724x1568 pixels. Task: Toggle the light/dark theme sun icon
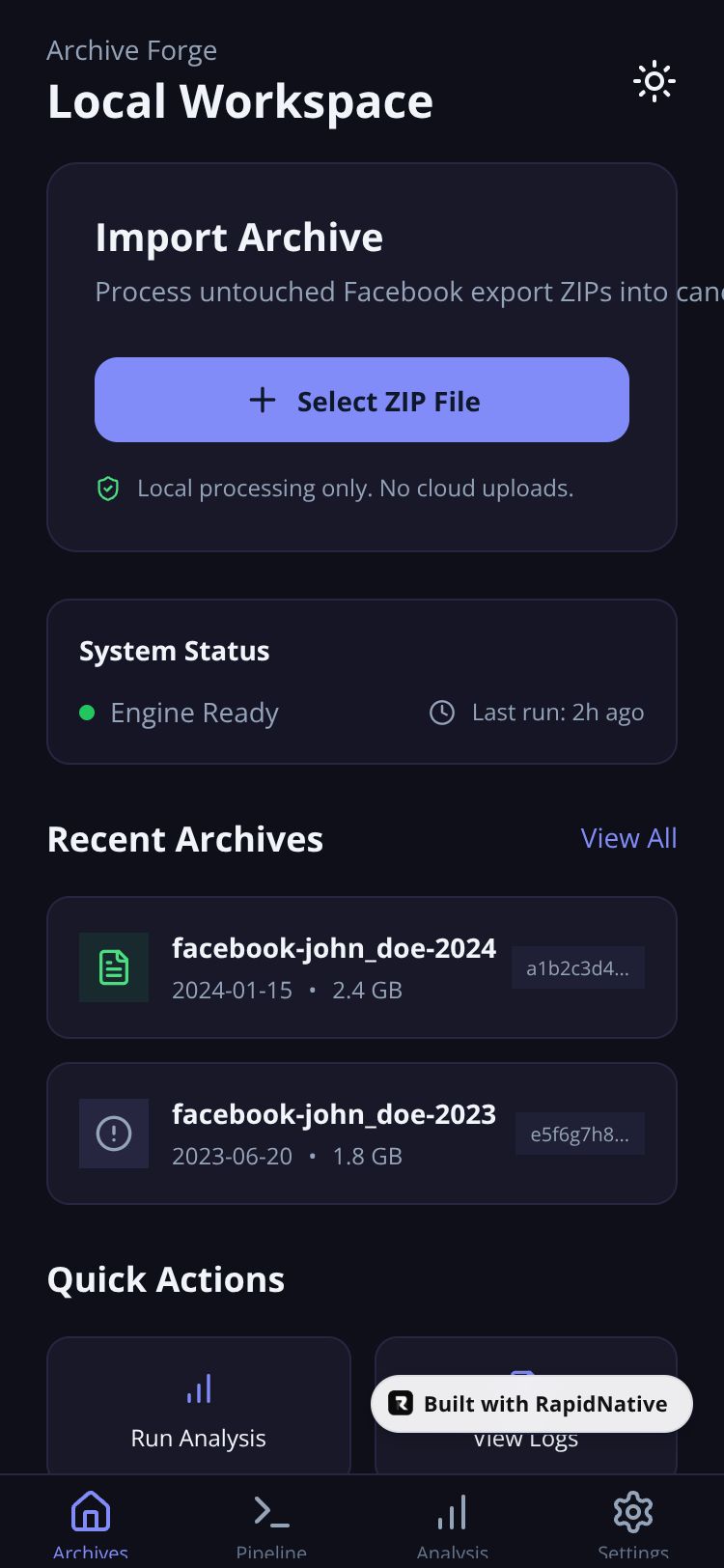click(654, 81)
